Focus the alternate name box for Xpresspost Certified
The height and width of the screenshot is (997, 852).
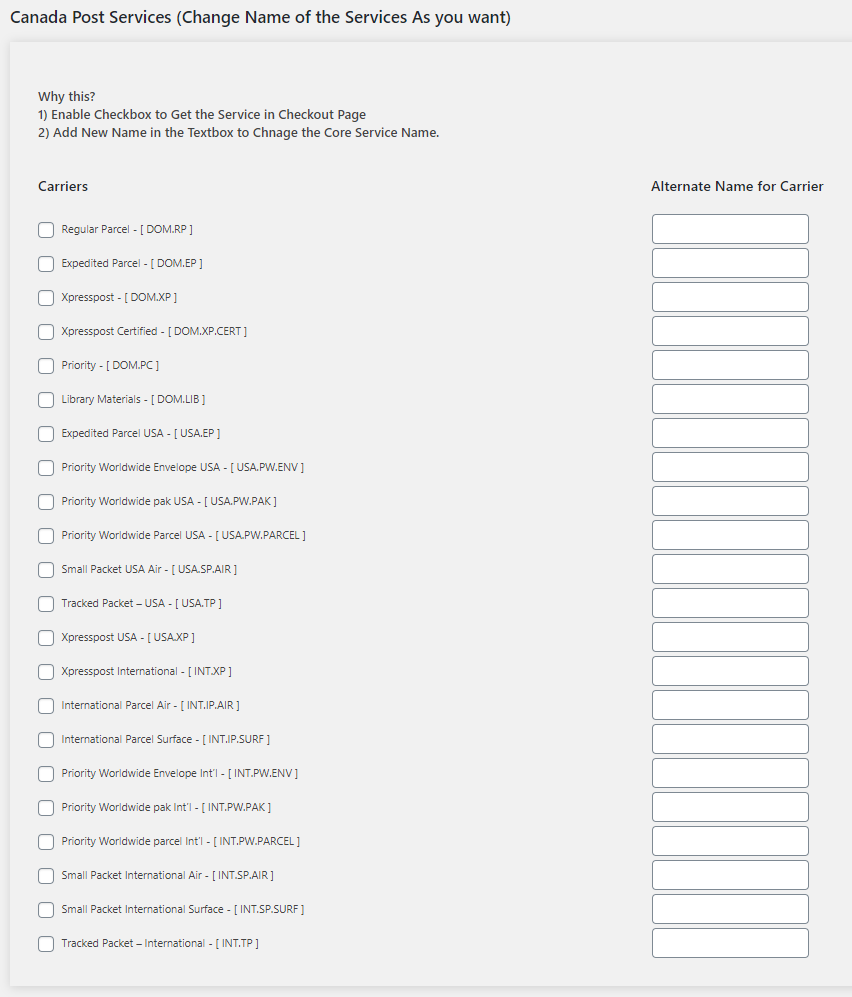point(730,331)
